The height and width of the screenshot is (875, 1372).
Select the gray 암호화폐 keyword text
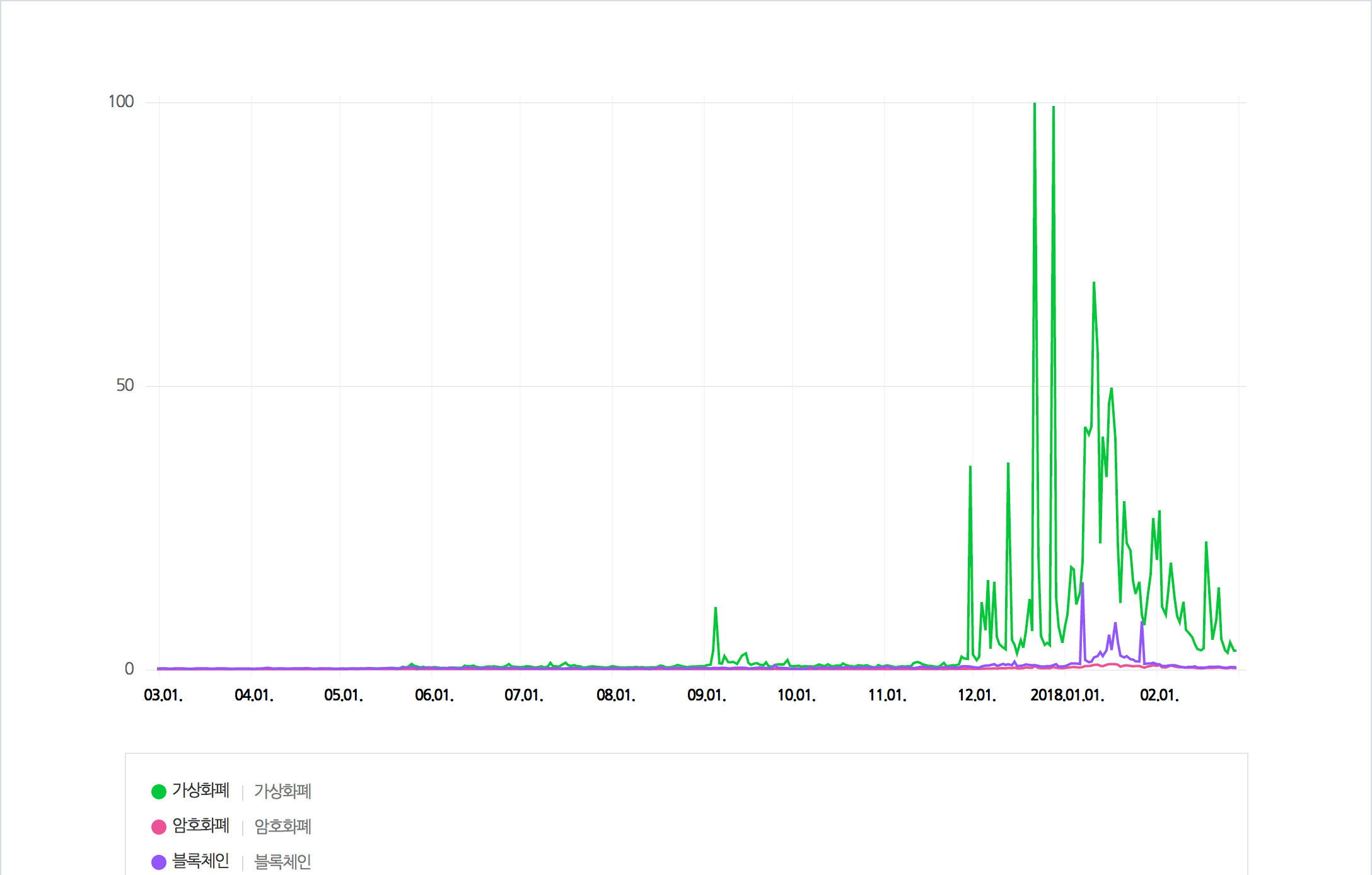point(282,826)
